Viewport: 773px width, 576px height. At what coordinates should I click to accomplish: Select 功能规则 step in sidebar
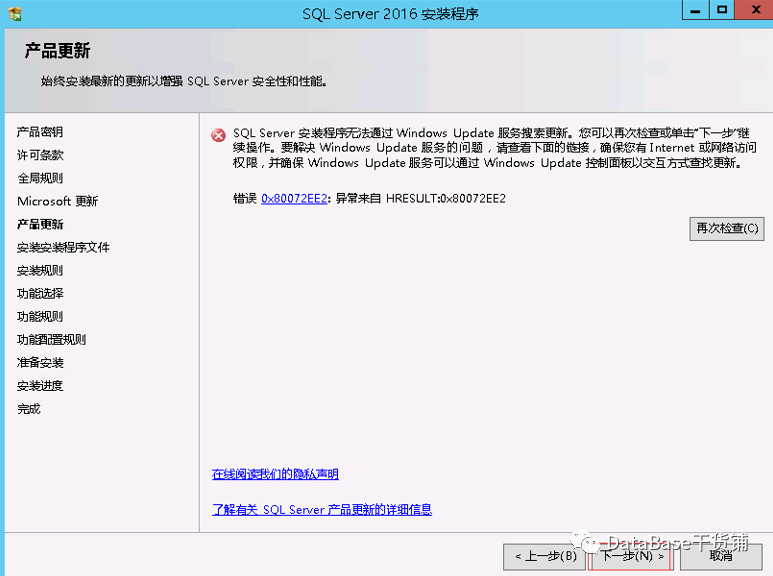[40, 317]
